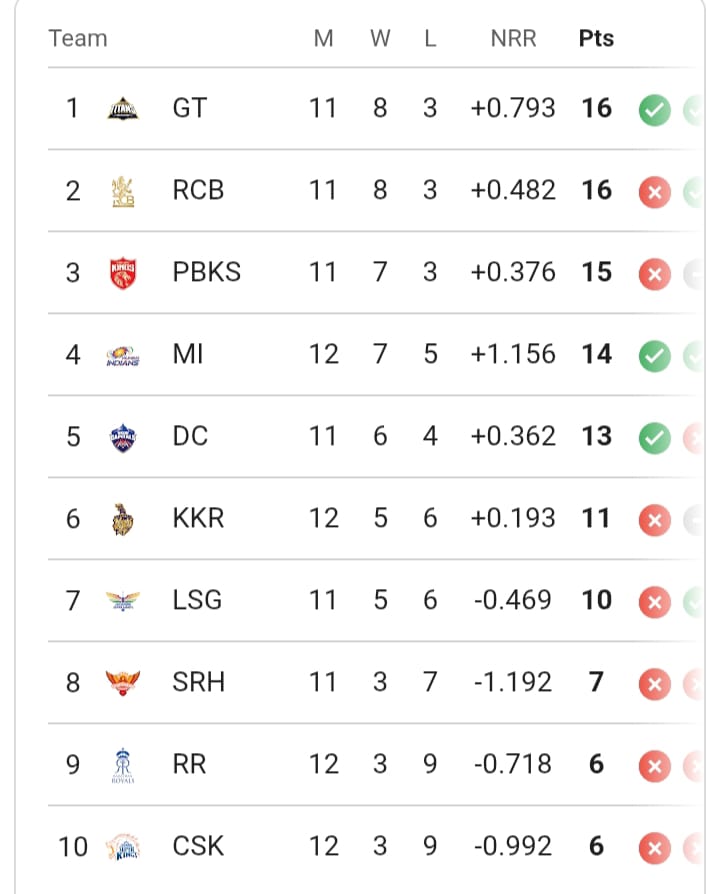Tap the Sunrisers Hyderabad logo
The height and width of the screenshot is (894, 719).
click(x=124, y=683)
